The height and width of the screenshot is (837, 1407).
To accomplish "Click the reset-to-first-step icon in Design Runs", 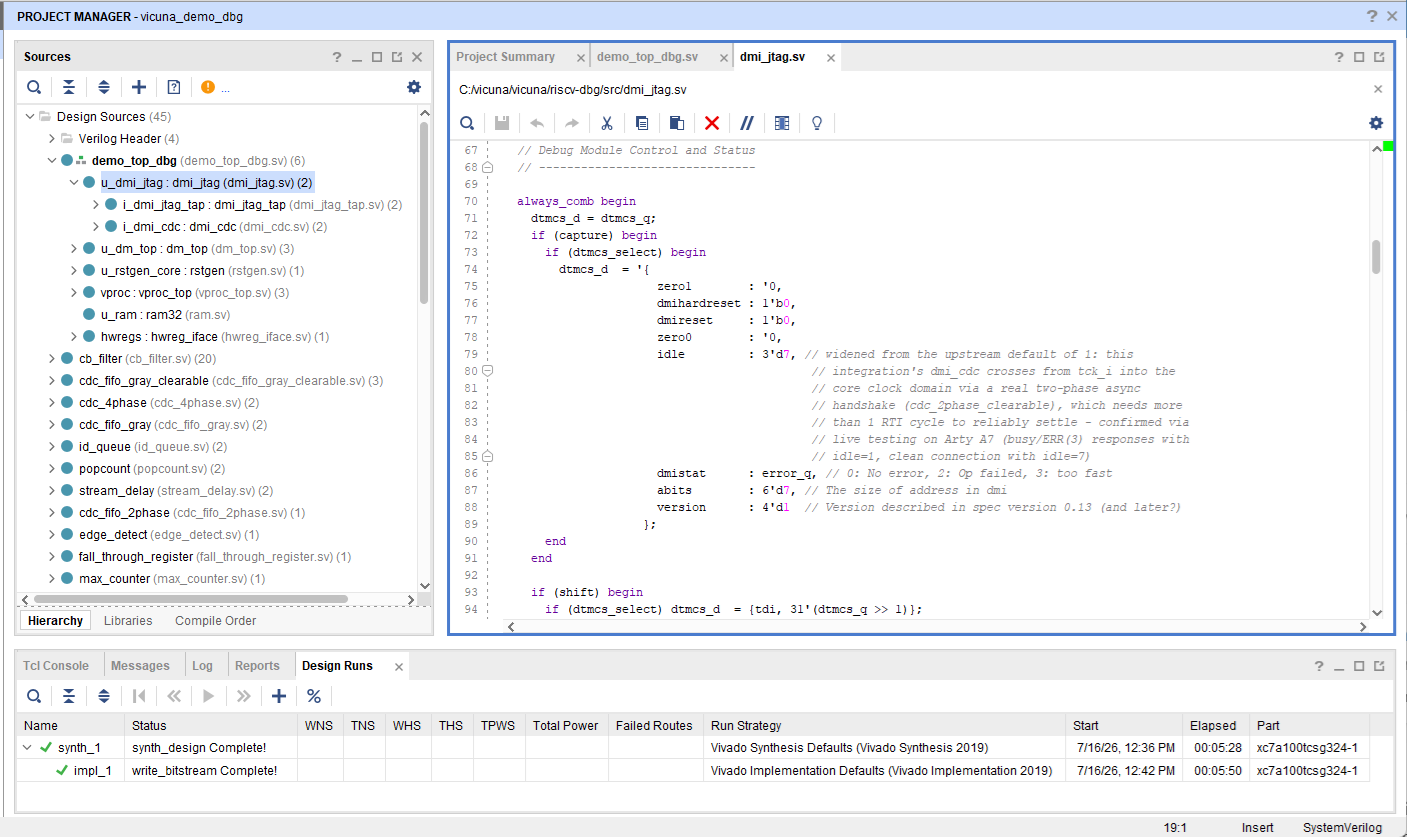I will tap(139, 696).
